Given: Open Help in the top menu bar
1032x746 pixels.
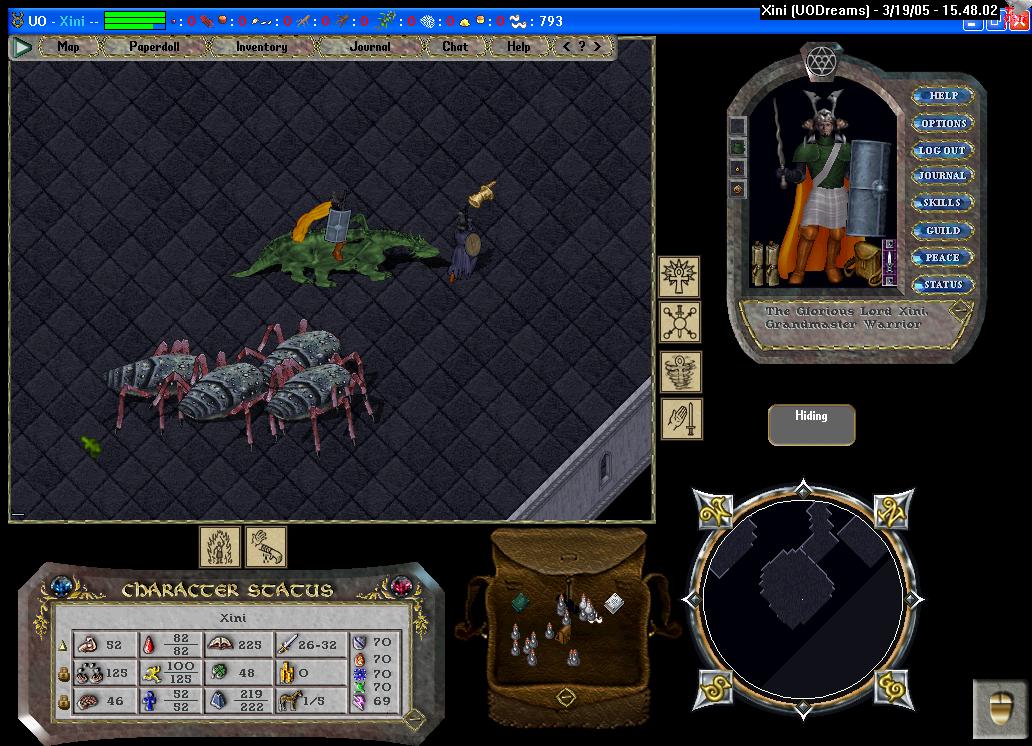Looking at the screenshot, I should (519, 47).
